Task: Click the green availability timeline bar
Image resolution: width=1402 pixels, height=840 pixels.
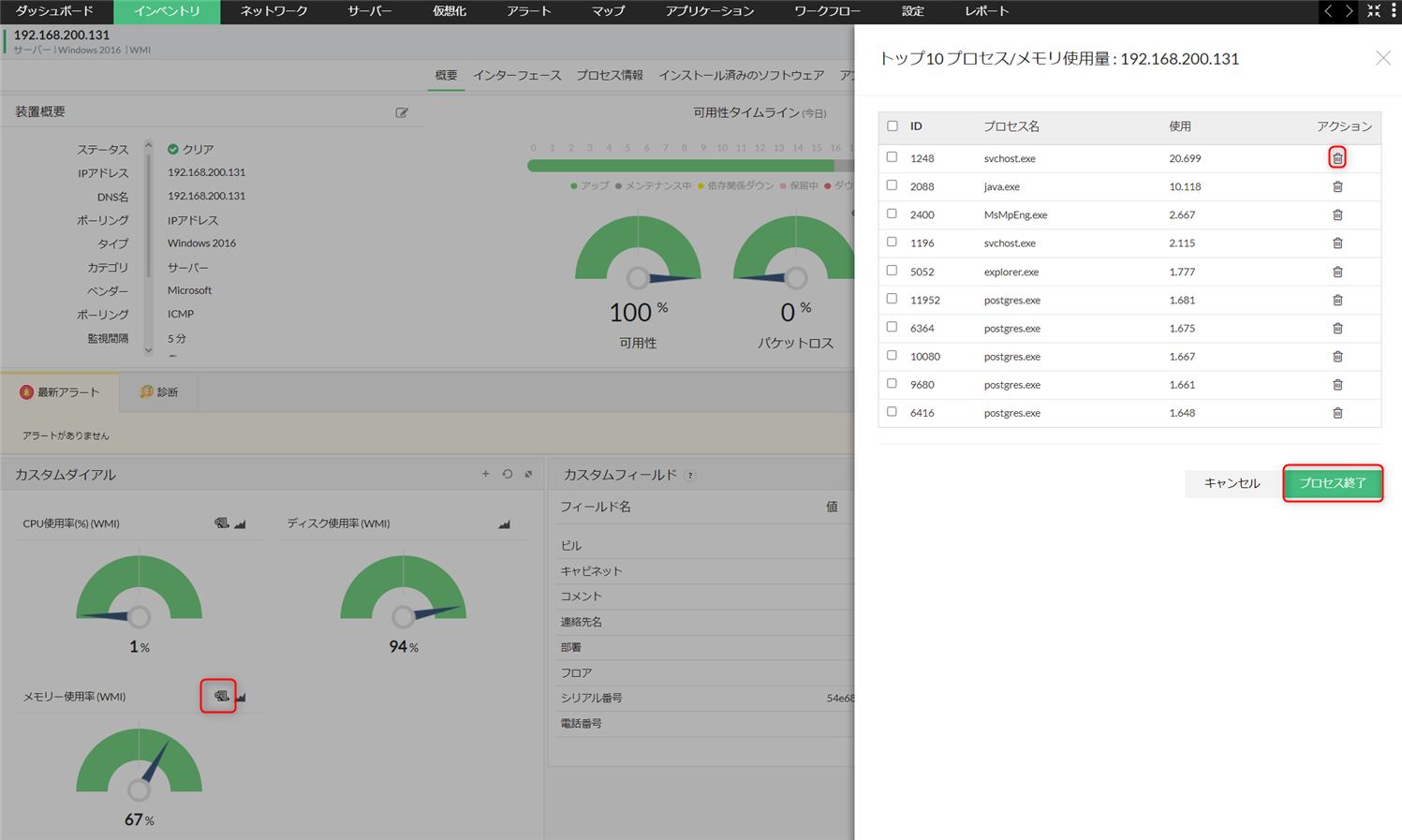Action: click(679, 166)
